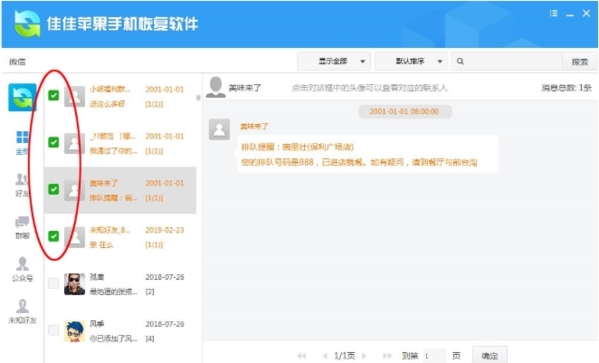Click the green refresh logo in title bar
The width and height of the screenshot is (599, 363).
(27, 24)
